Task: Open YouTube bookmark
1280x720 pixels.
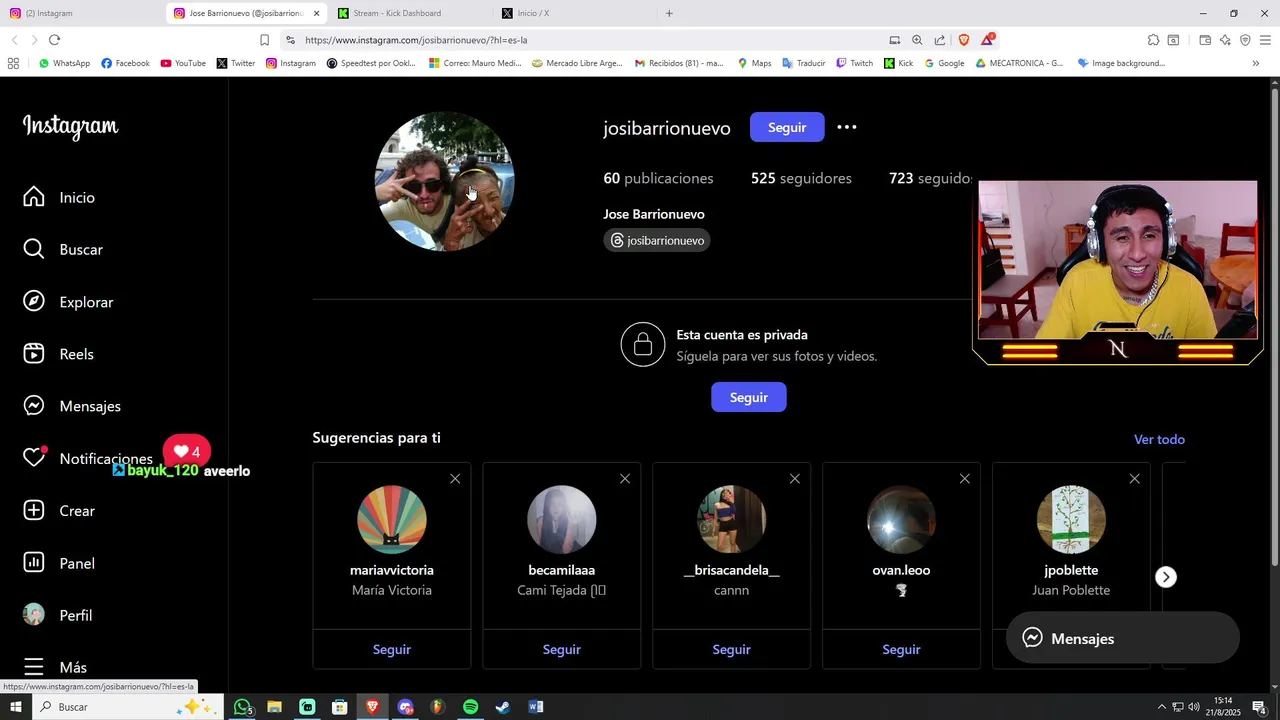Action: click(183, 63)
